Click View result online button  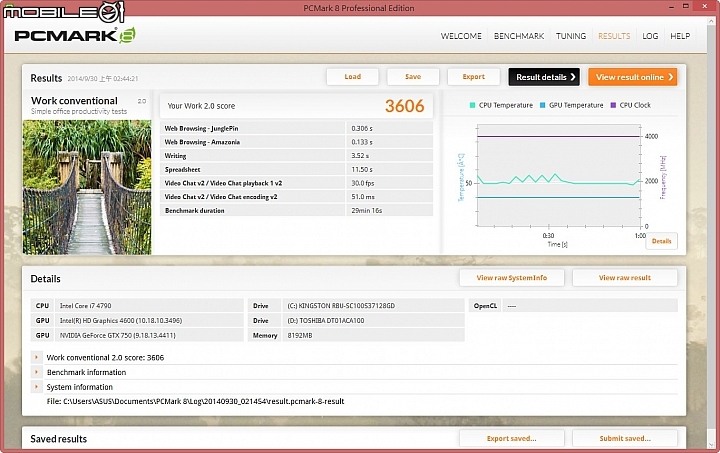point(633,77)
